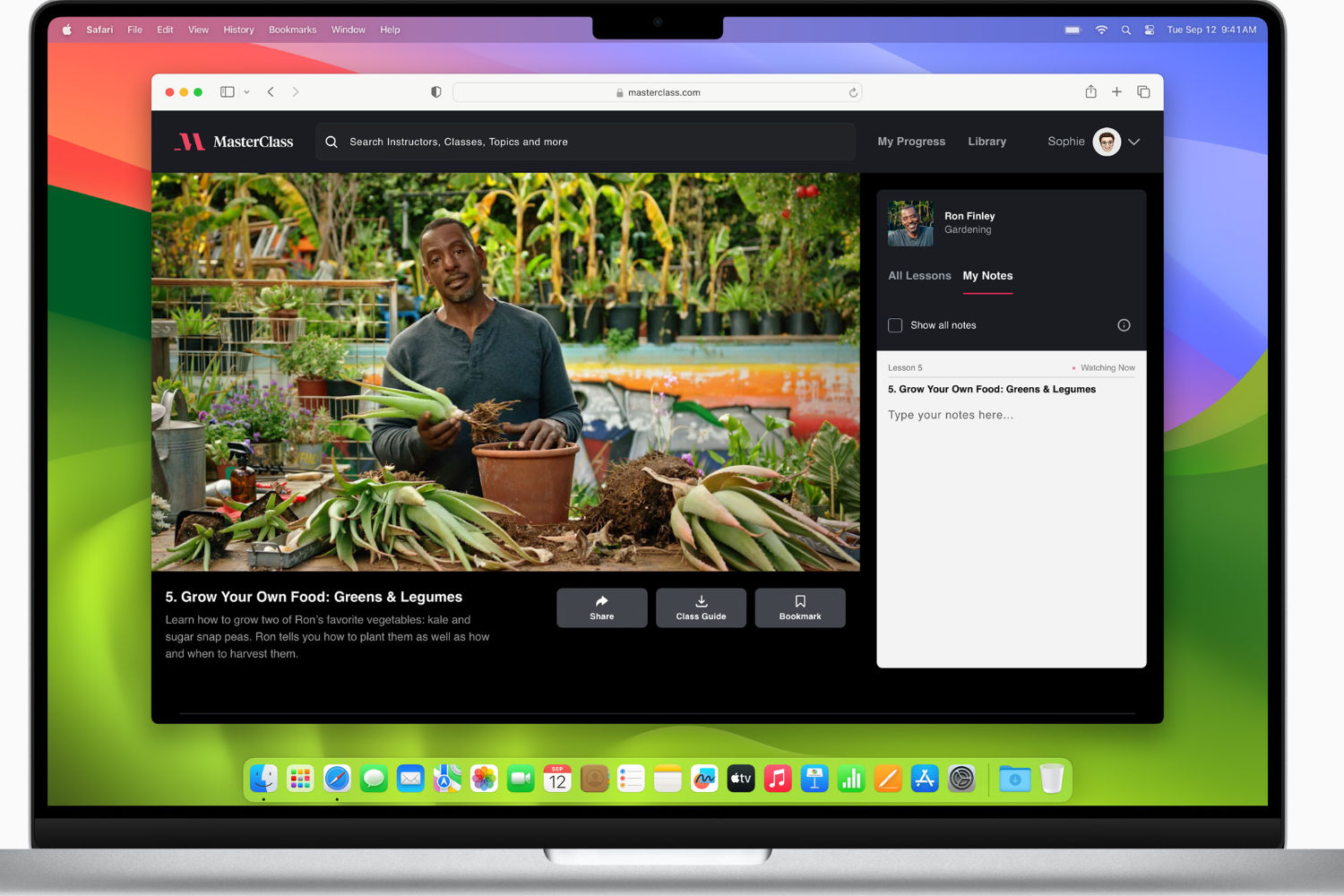Open the Library page

tap(986, 142)
